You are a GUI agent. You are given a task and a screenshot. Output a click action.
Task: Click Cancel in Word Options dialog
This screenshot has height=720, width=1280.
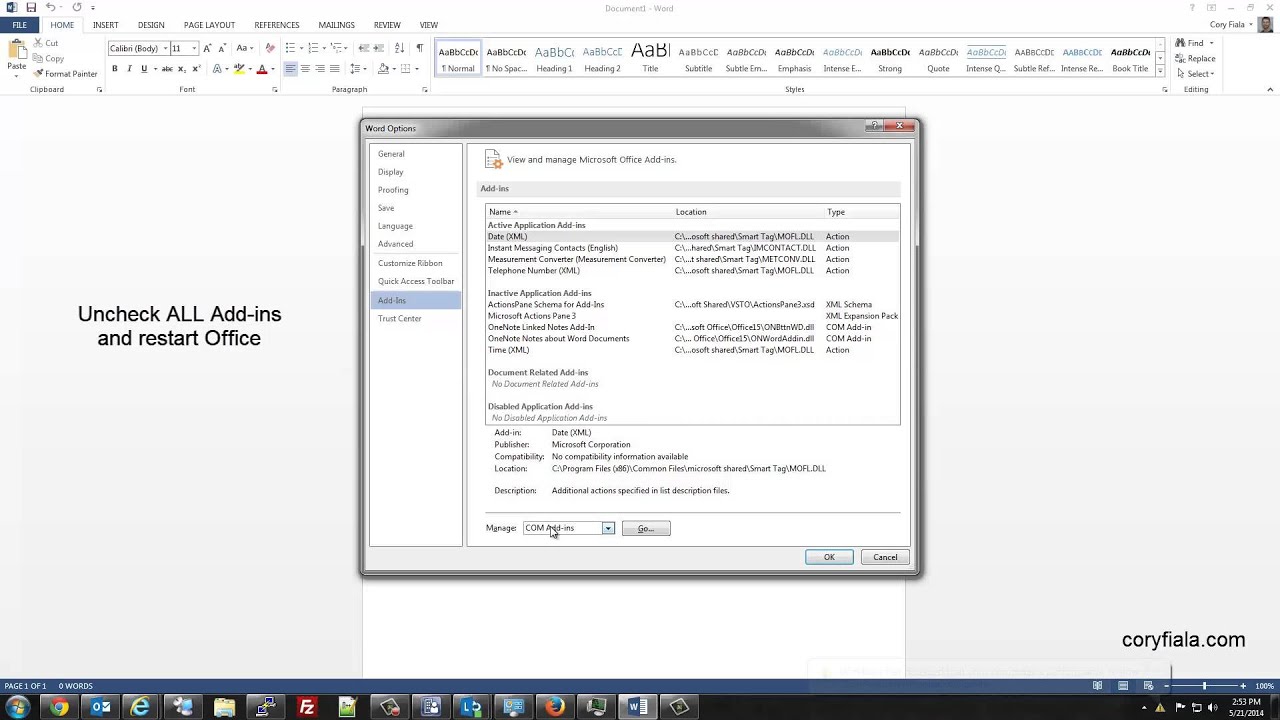pyautogui.click(x=885, y=557)
